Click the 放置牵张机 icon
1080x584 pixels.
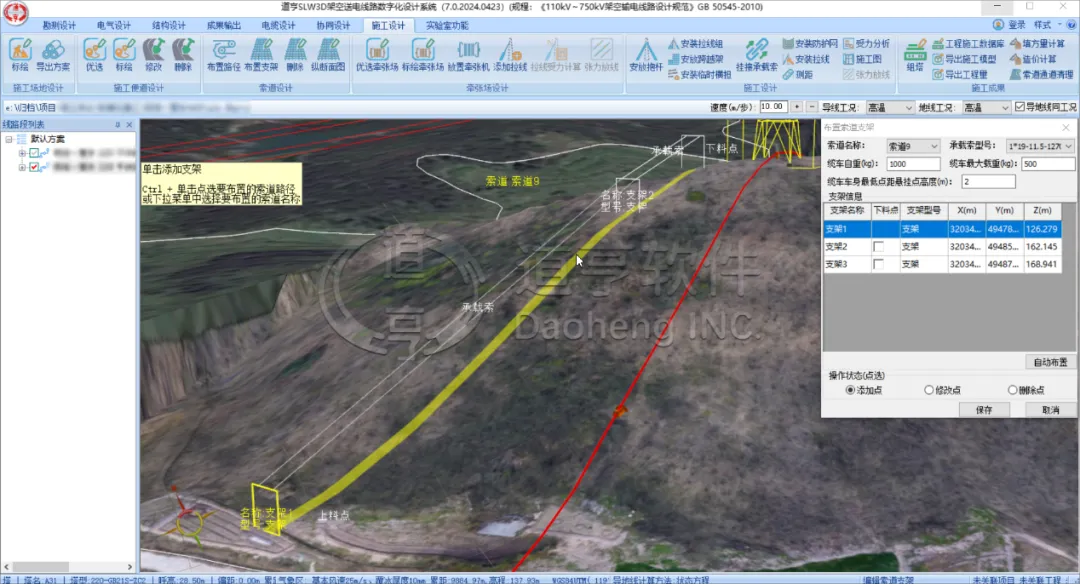469,54
